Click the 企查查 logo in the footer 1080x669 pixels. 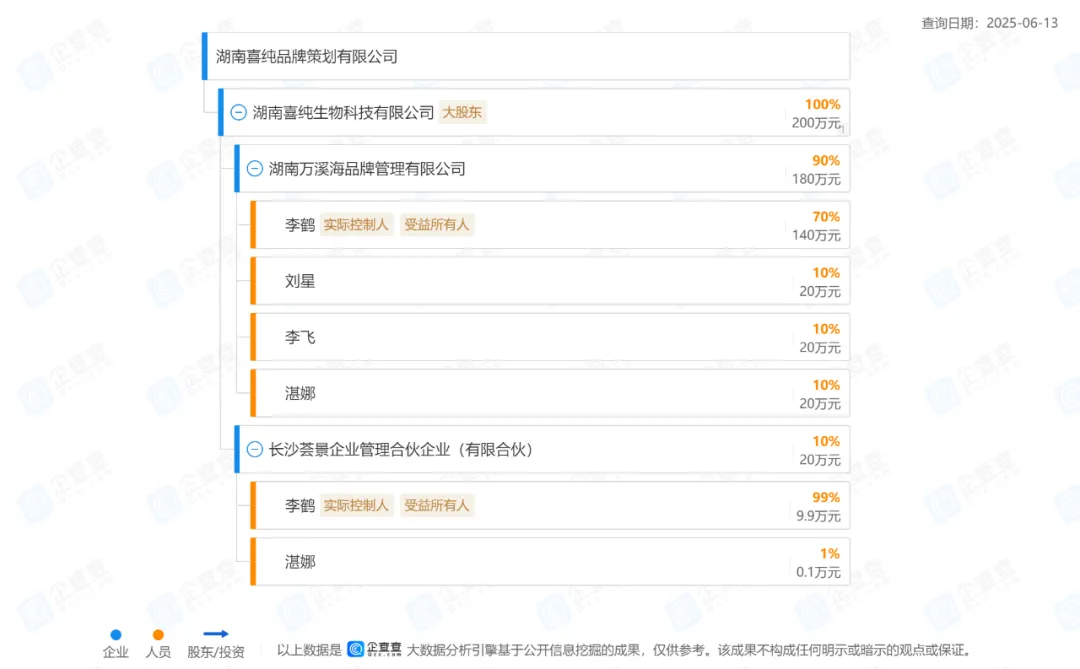click(375, 650)
